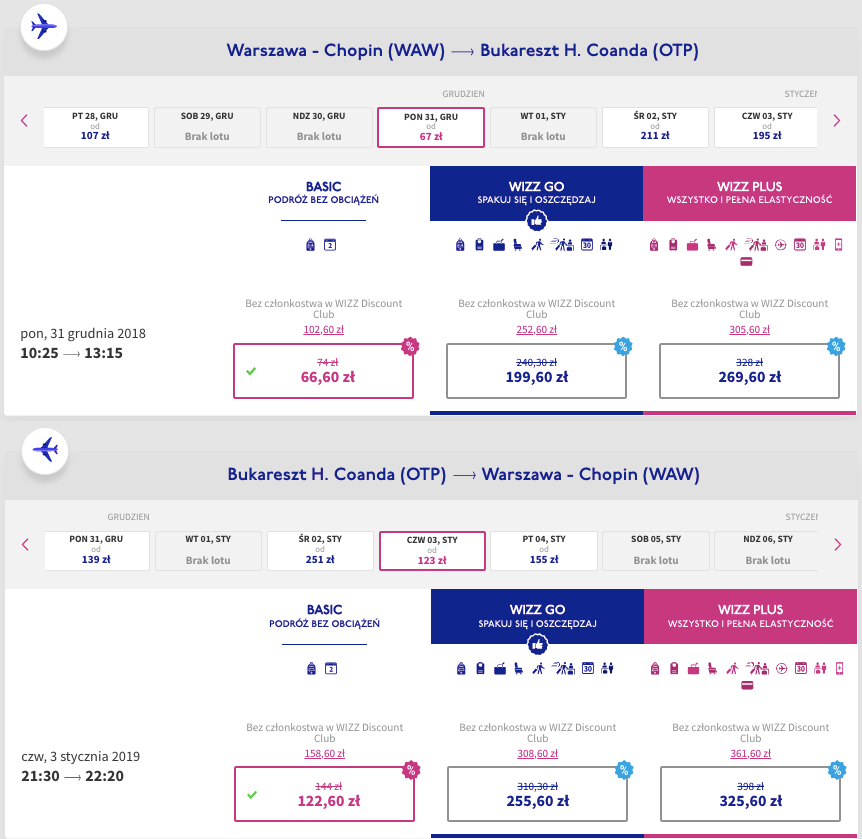Open the 361,60 zł non-member price link
Viewport: 862px width, 839px height.
point(750,753)
